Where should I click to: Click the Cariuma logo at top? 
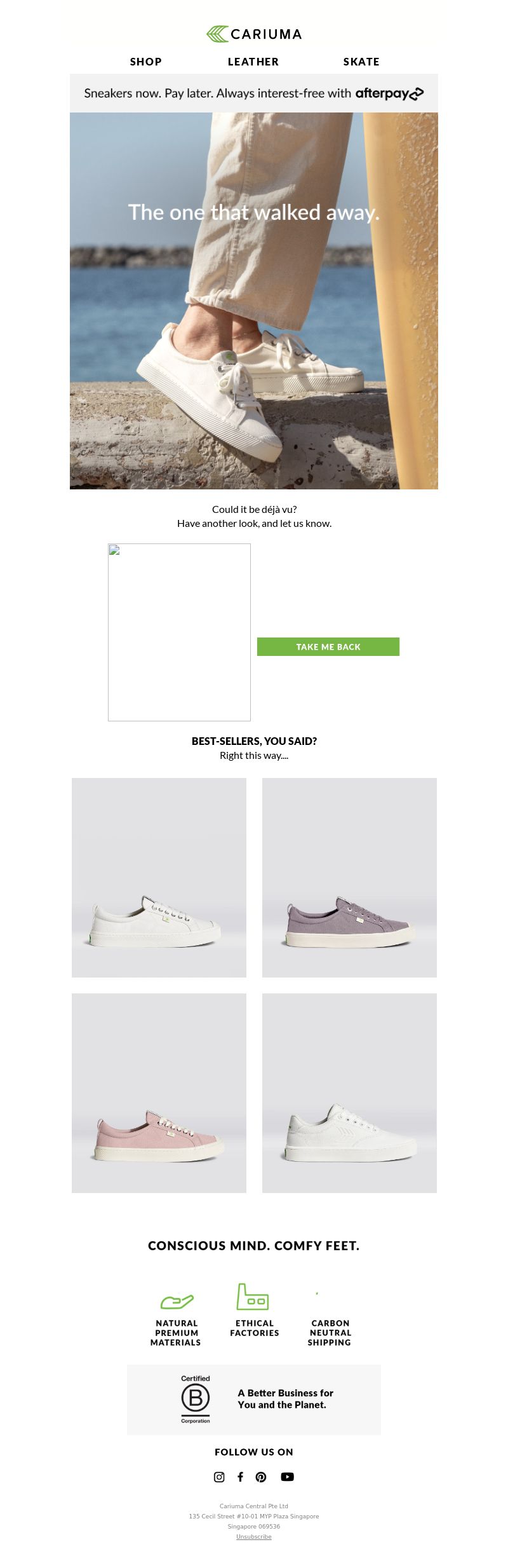click(254, 34)
